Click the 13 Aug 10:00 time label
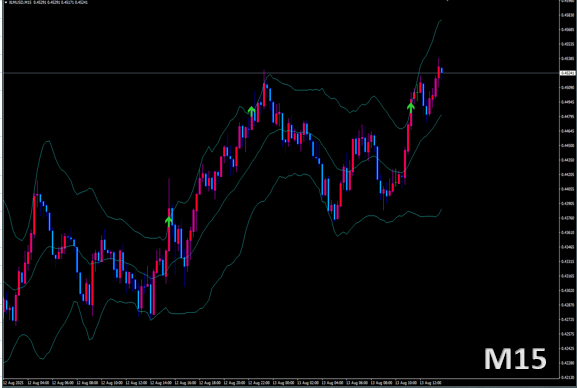Screen dimensions: 577x388 coord(406,383)
